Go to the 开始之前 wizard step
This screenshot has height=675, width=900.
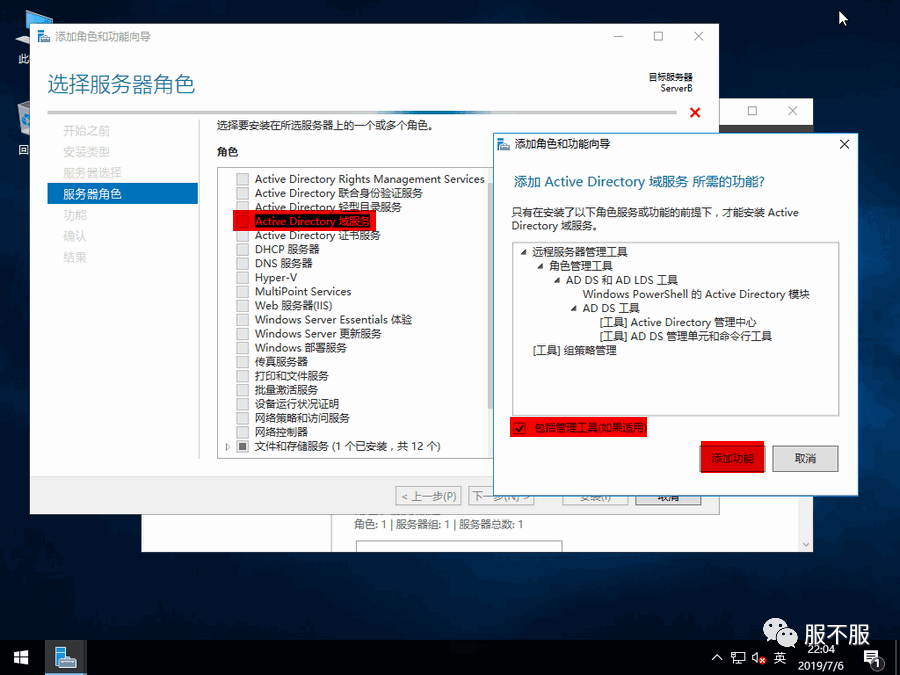coord(86,131)
